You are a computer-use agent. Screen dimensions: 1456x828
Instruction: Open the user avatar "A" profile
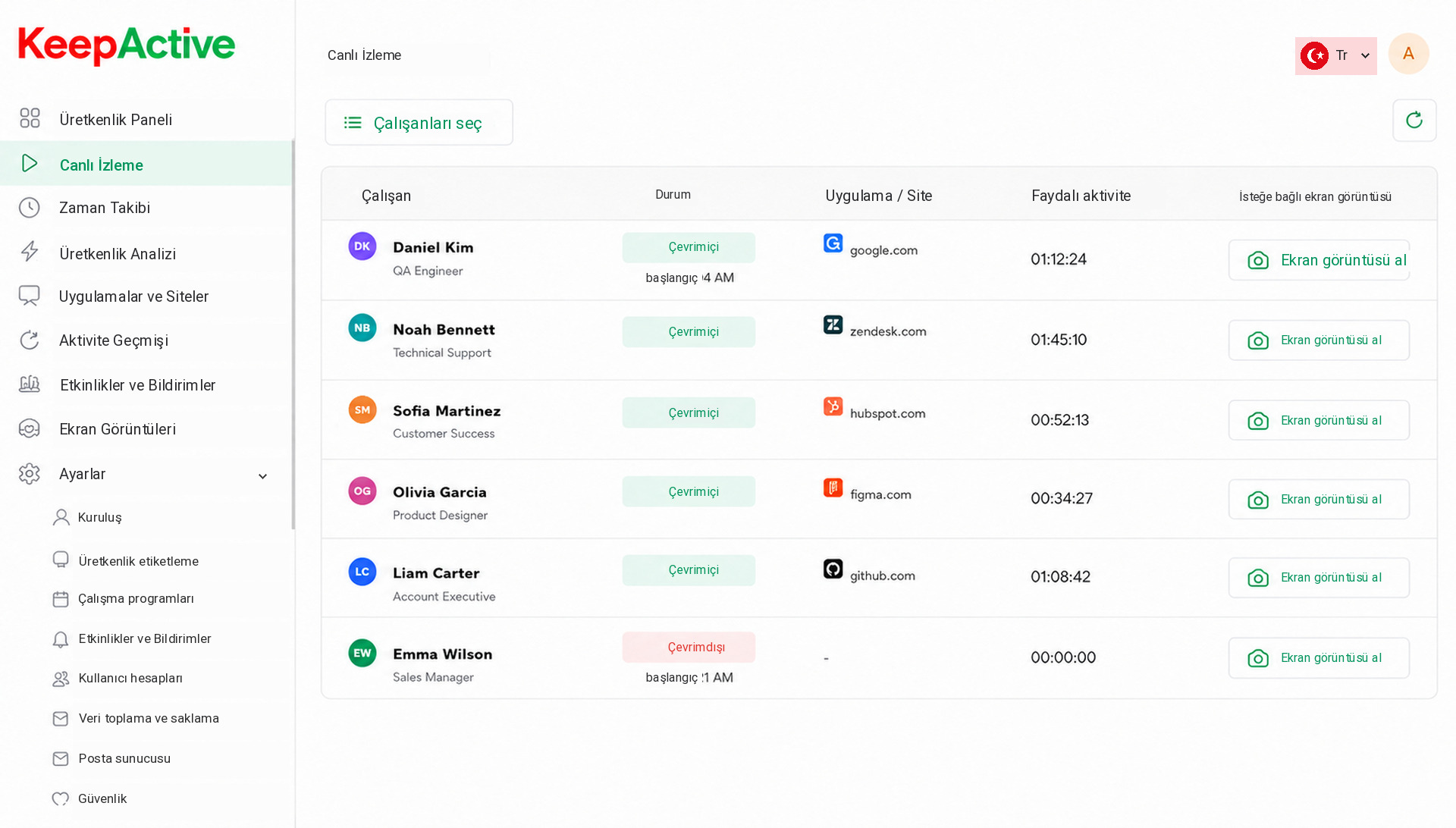tap(1408, 54)
